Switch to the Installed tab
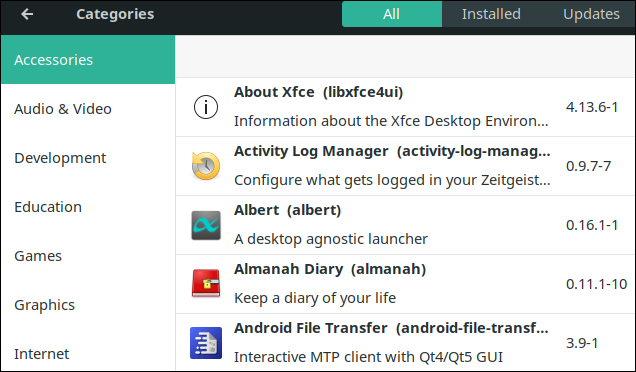 491,14
